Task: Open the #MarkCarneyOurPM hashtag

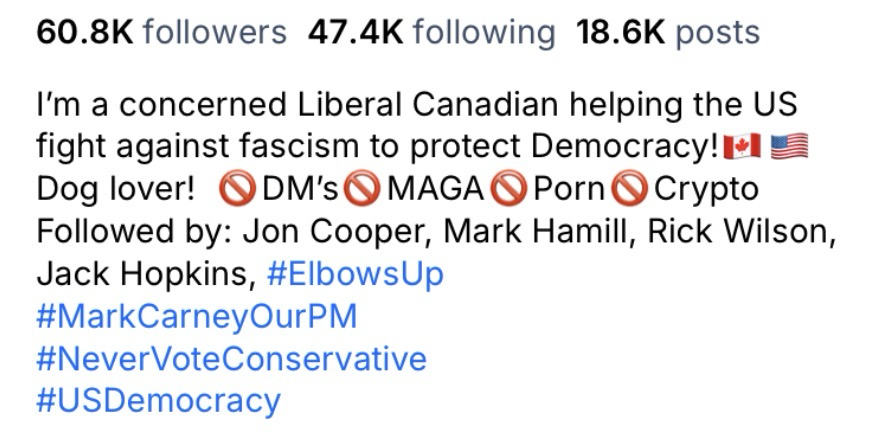Action: point(197,316)
